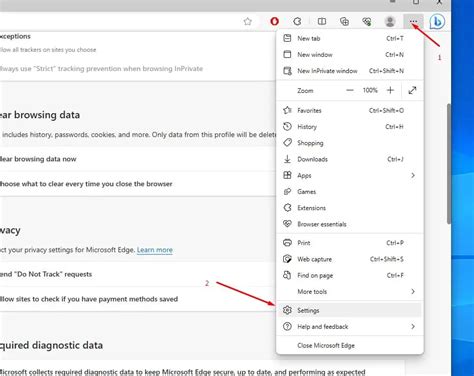Decrease zoom with the minus button
This screenshot has width=474, height=376.
click(x=350, y=90)
